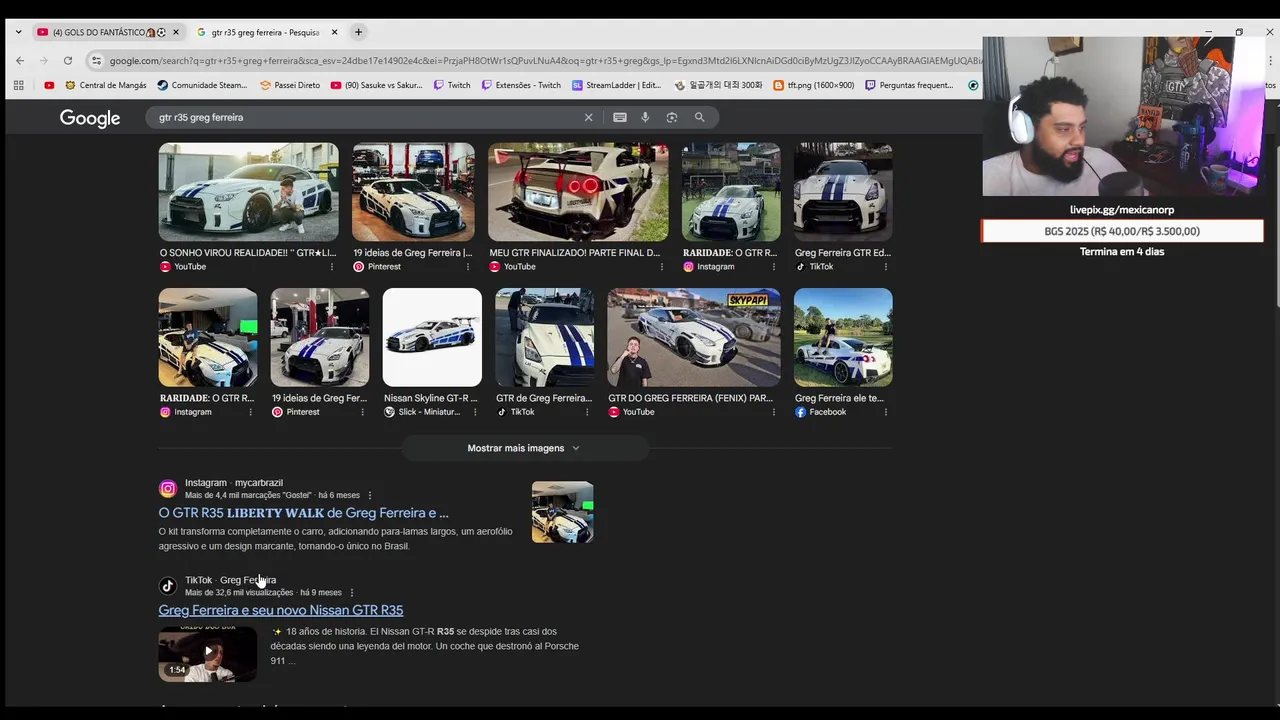The height and width of the screenshot is (720, 1280).
Task: Open more options for the Instagram mycarbrazil result
Action: 370,495
